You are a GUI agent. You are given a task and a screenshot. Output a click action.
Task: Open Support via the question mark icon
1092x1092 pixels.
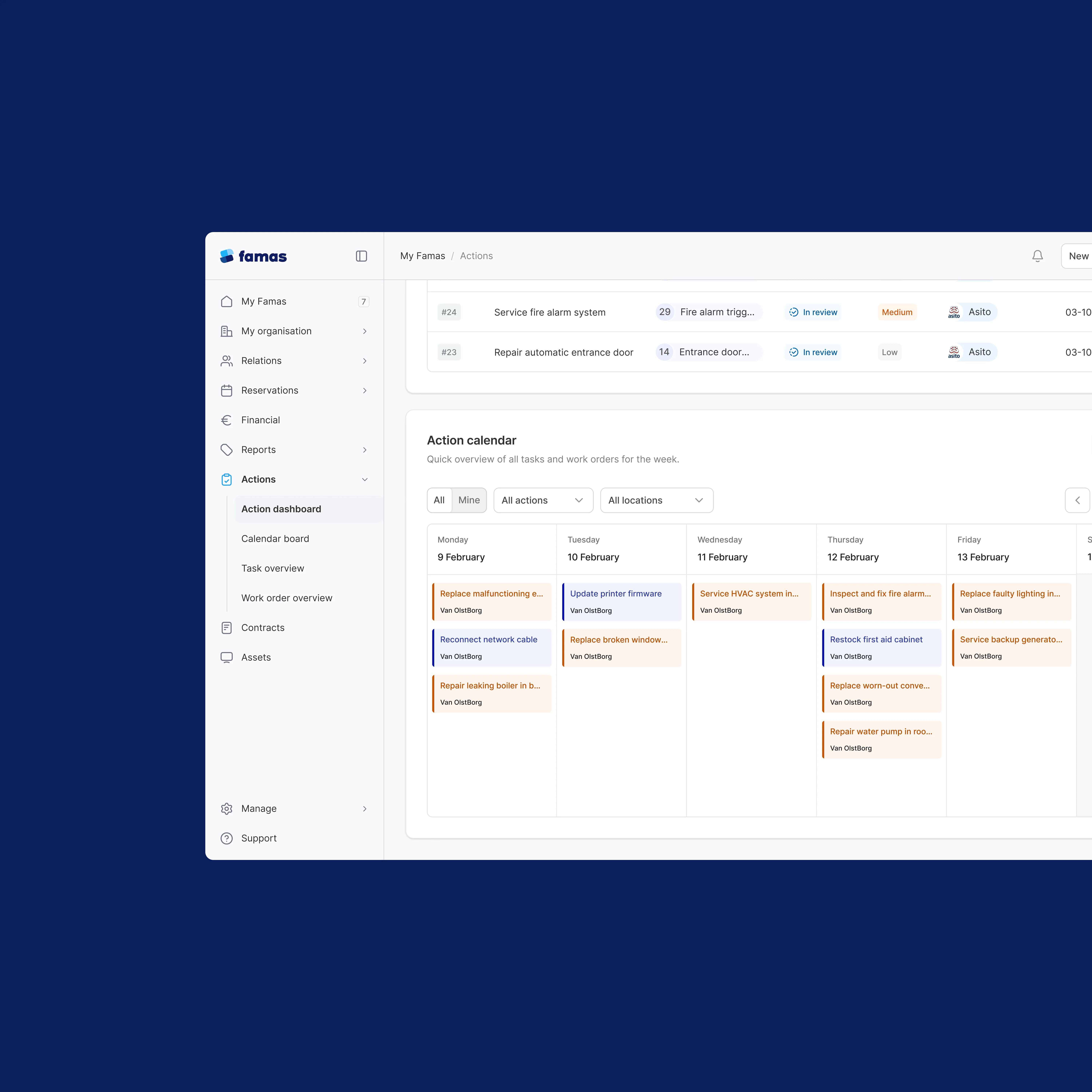pyautogui.click(x=227, y=838)
